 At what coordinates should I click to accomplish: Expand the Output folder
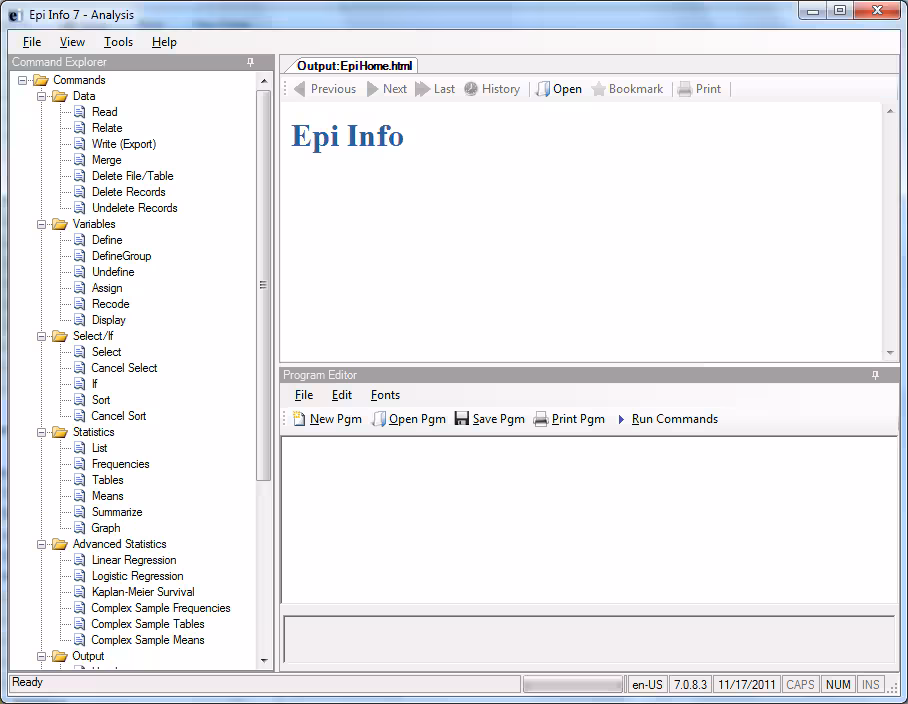42,656
